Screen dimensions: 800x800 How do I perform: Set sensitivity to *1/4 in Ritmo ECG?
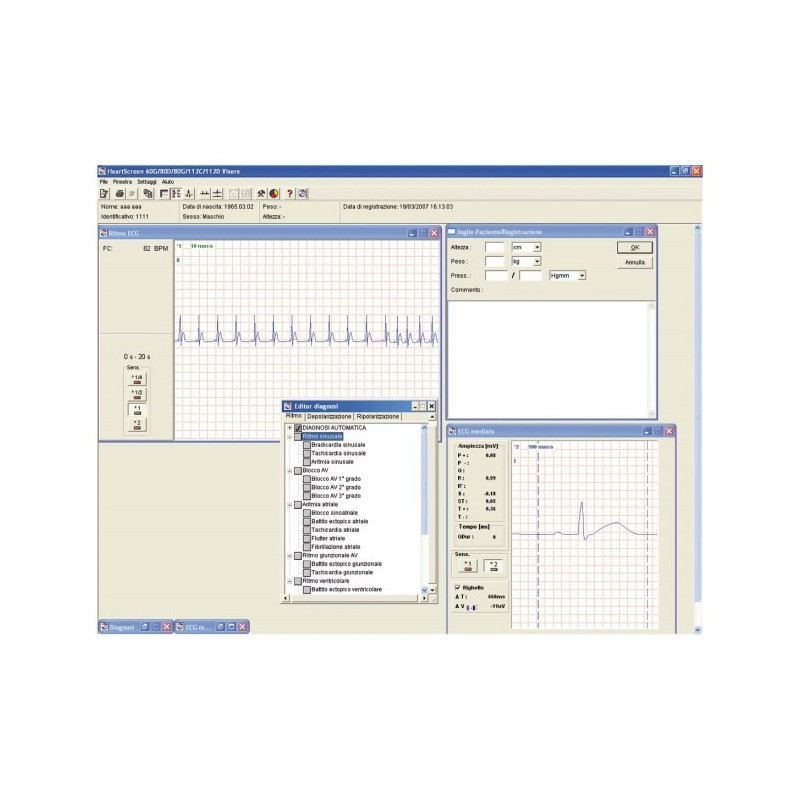pyautogui.click(x=137, y=378)
